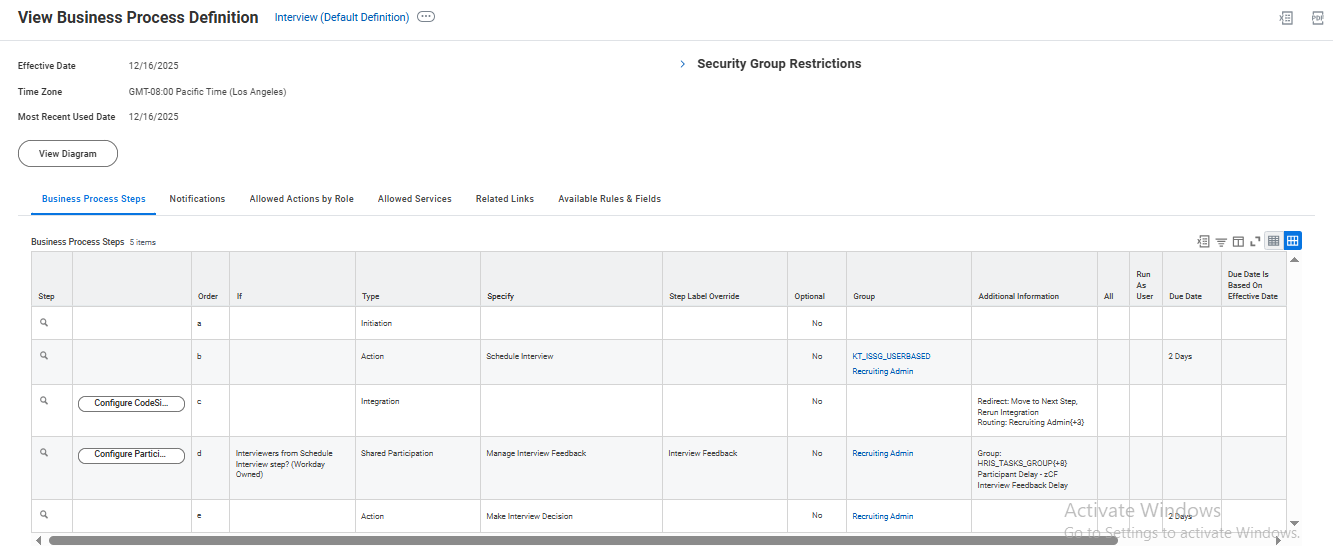Select the Schedule Interview cell
This screenshot has height=546, width=1333.
pyautogui.click(x=571, y=362)
